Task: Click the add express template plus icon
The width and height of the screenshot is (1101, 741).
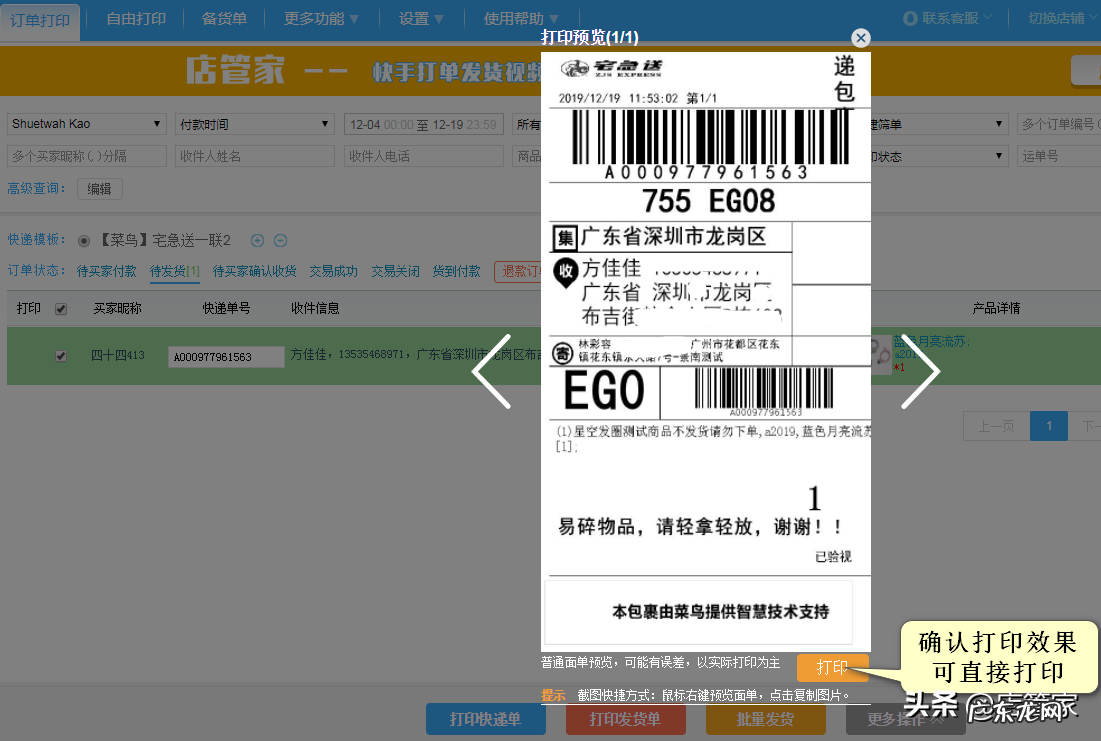Action: 258,242
